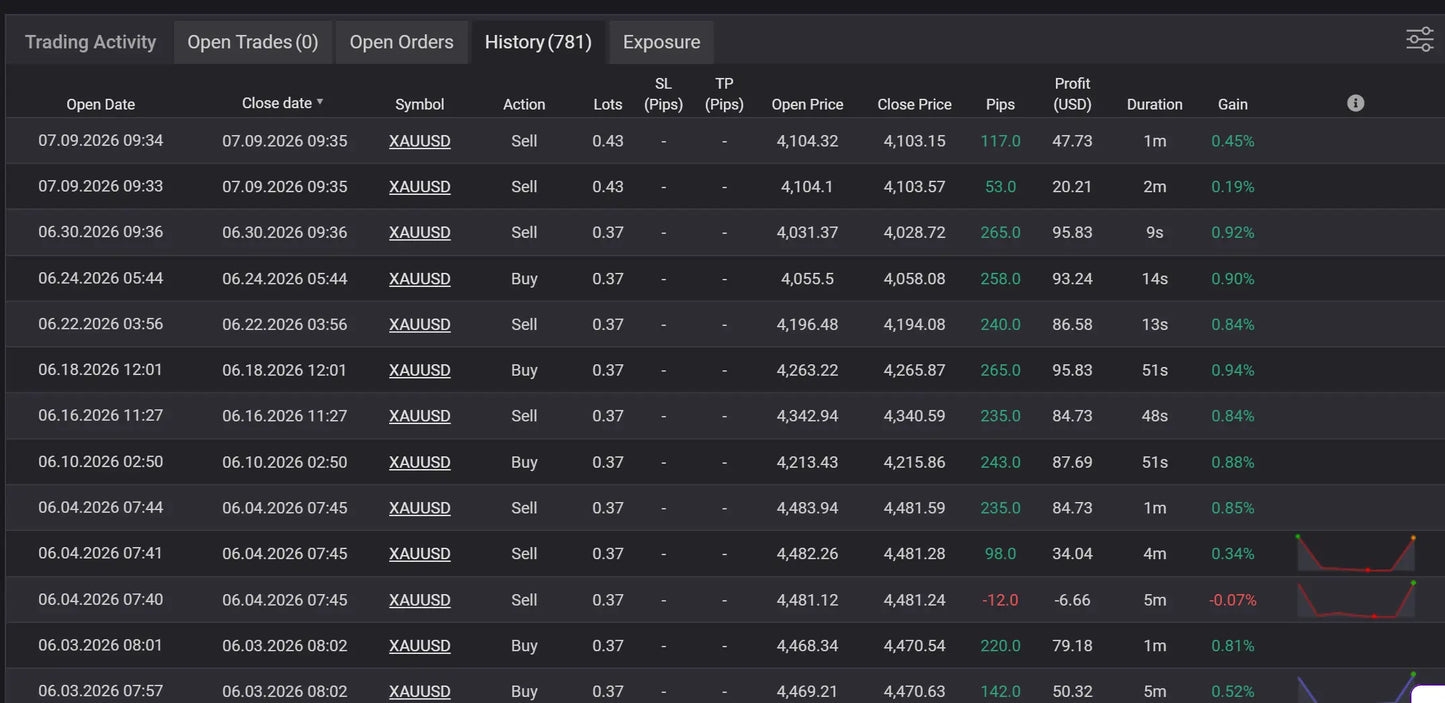Click the negative pips value -12.0
This screenshot has height=703, width=1445.
point(1000,600)
